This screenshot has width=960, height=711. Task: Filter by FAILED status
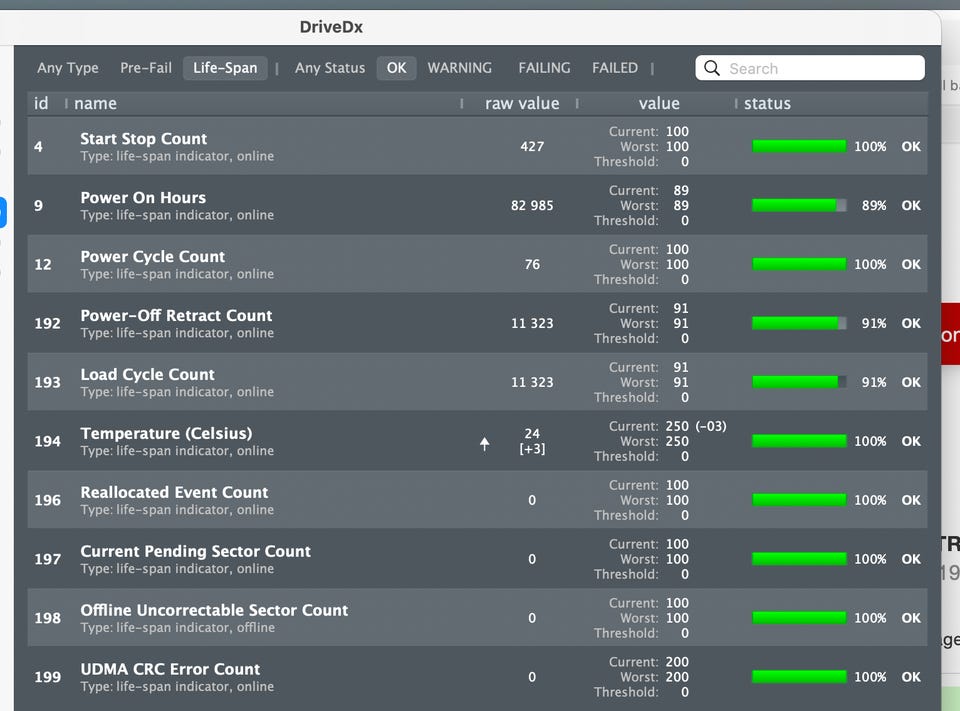tap(615, 68)
